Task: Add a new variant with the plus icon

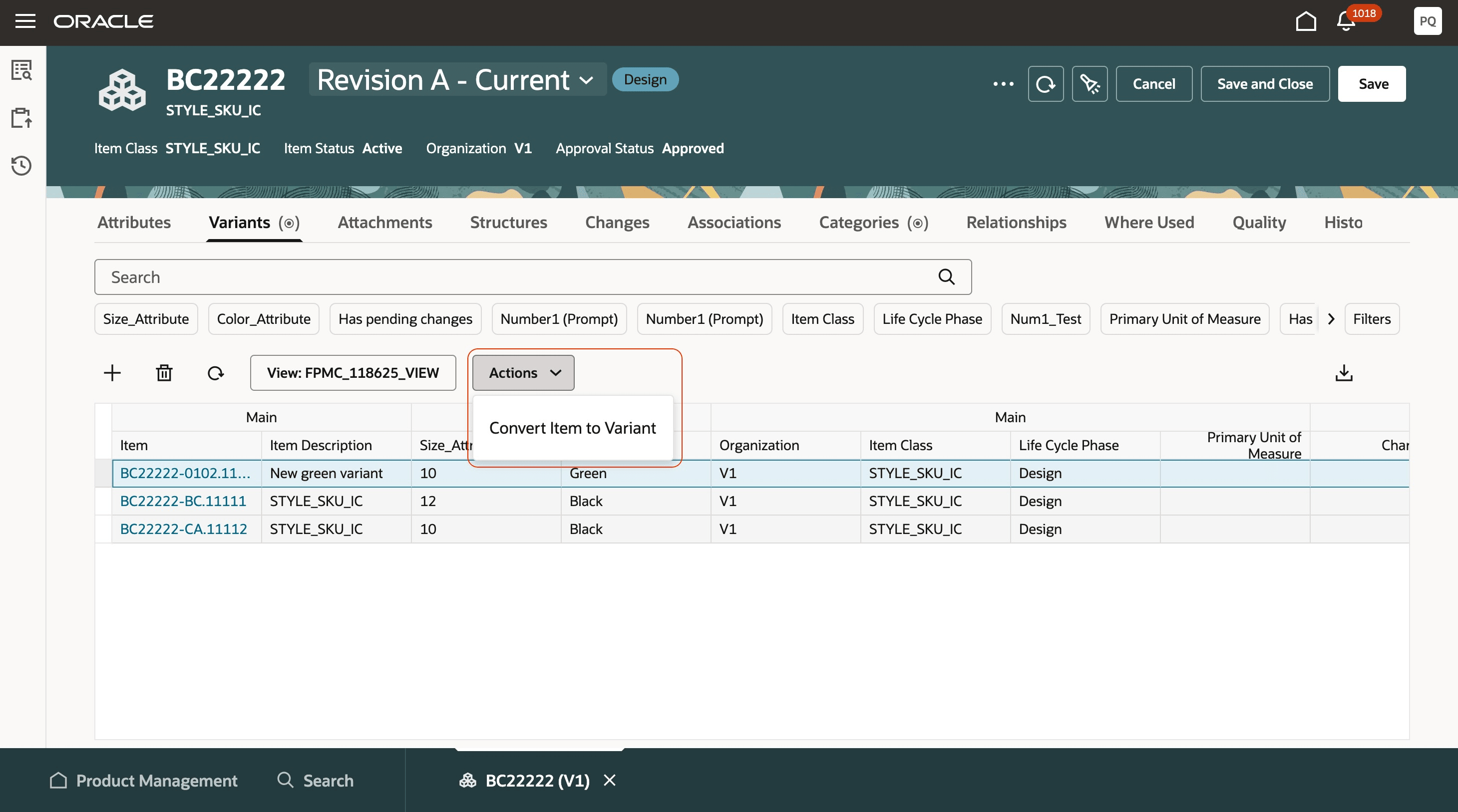Action: pyautogui.click(x=112, y=372)
